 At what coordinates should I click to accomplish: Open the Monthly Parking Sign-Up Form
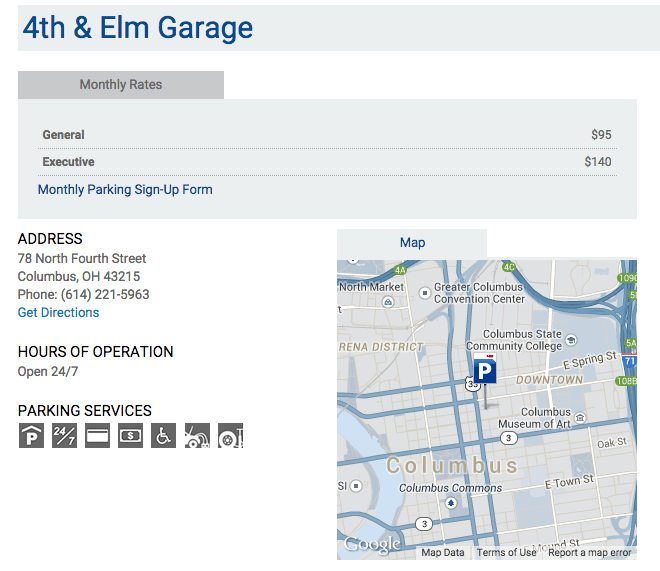[125, 190]
